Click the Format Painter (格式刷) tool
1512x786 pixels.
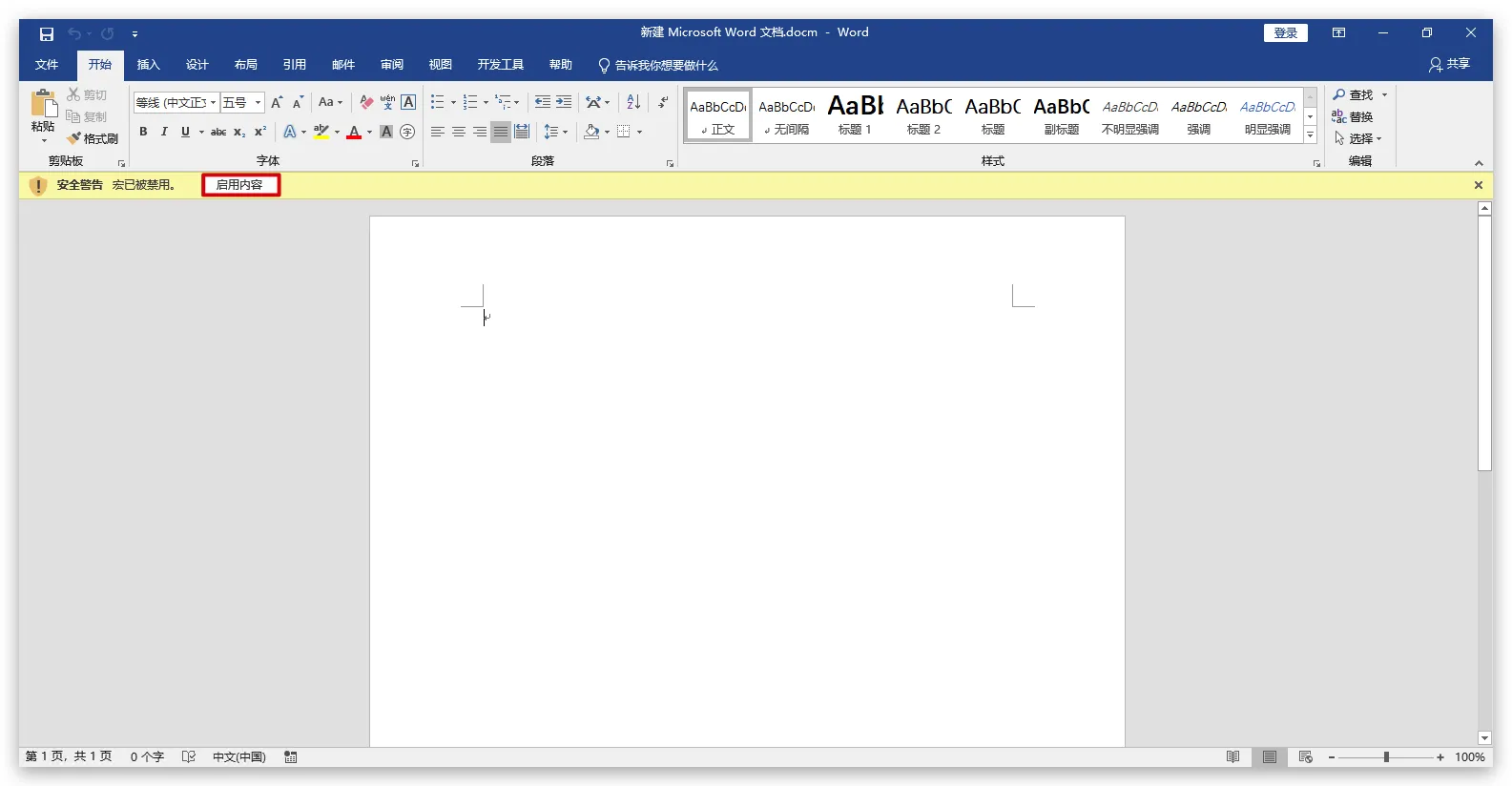tap(93, 139)
